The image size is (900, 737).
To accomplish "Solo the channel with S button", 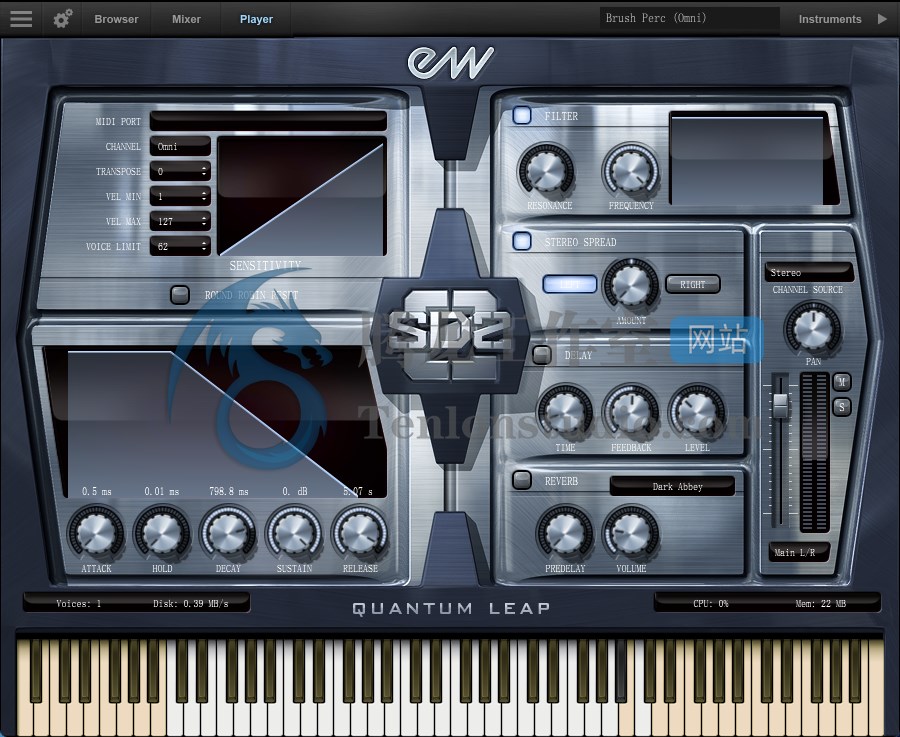I will point(841,407).
